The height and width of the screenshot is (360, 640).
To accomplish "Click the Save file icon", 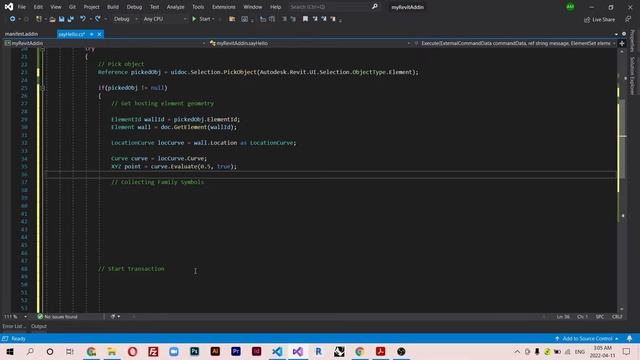I will (x=62, y=19).
